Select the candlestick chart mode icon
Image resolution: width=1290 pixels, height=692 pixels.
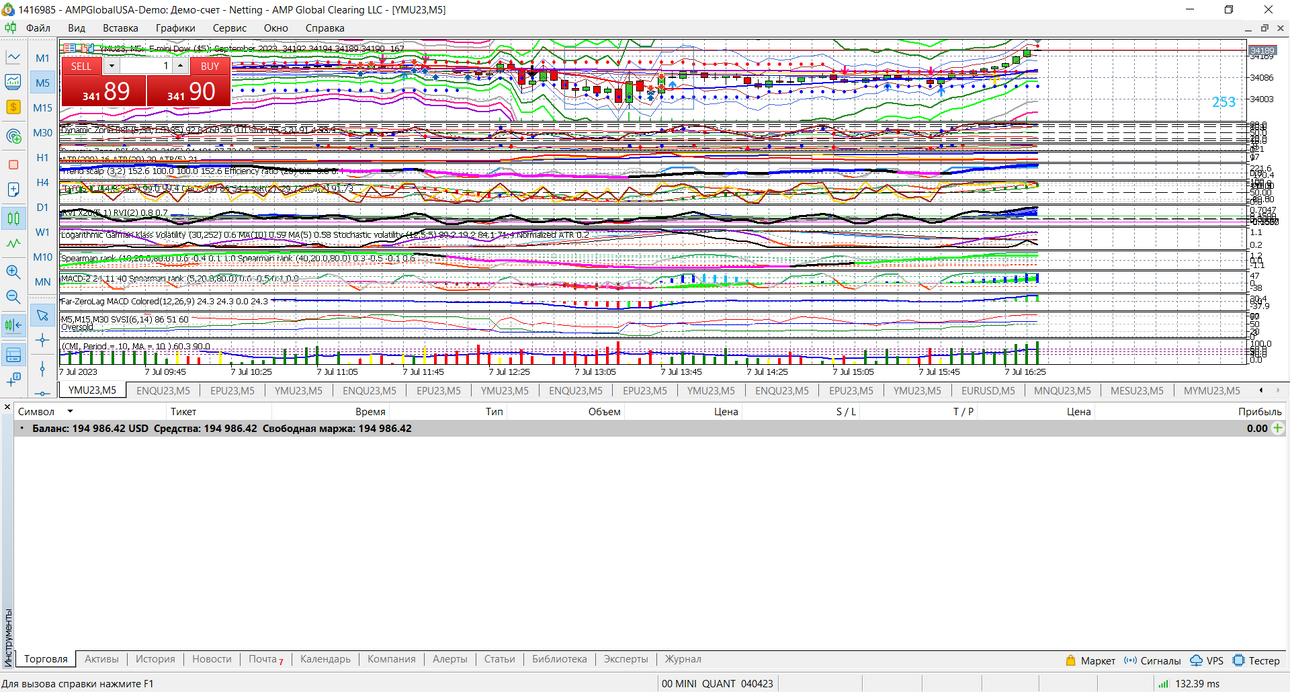[13, 217]
